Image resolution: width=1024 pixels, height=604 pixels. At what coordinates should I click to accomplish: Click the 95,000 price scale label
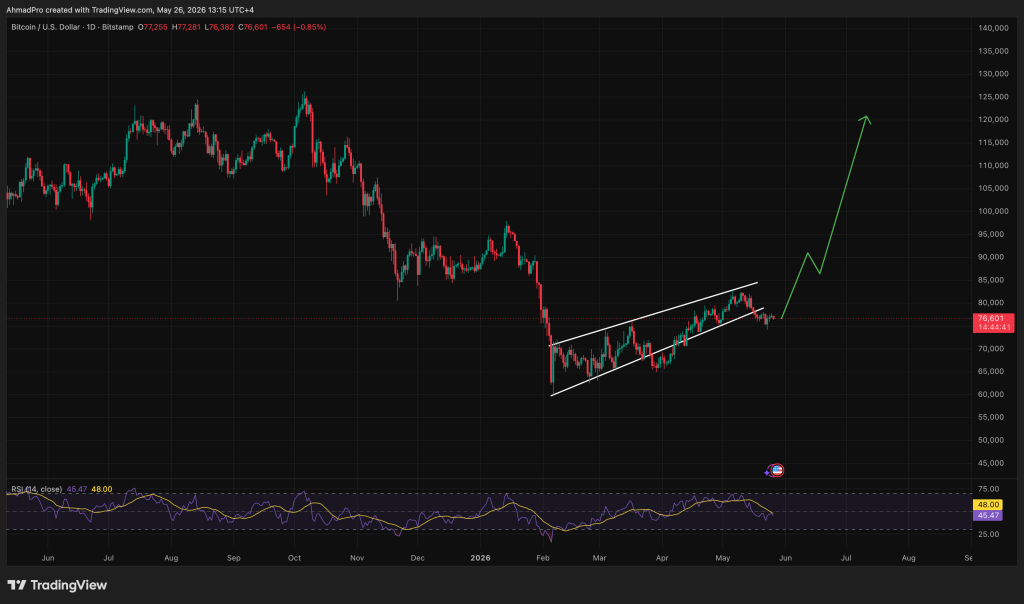[991, 234]
